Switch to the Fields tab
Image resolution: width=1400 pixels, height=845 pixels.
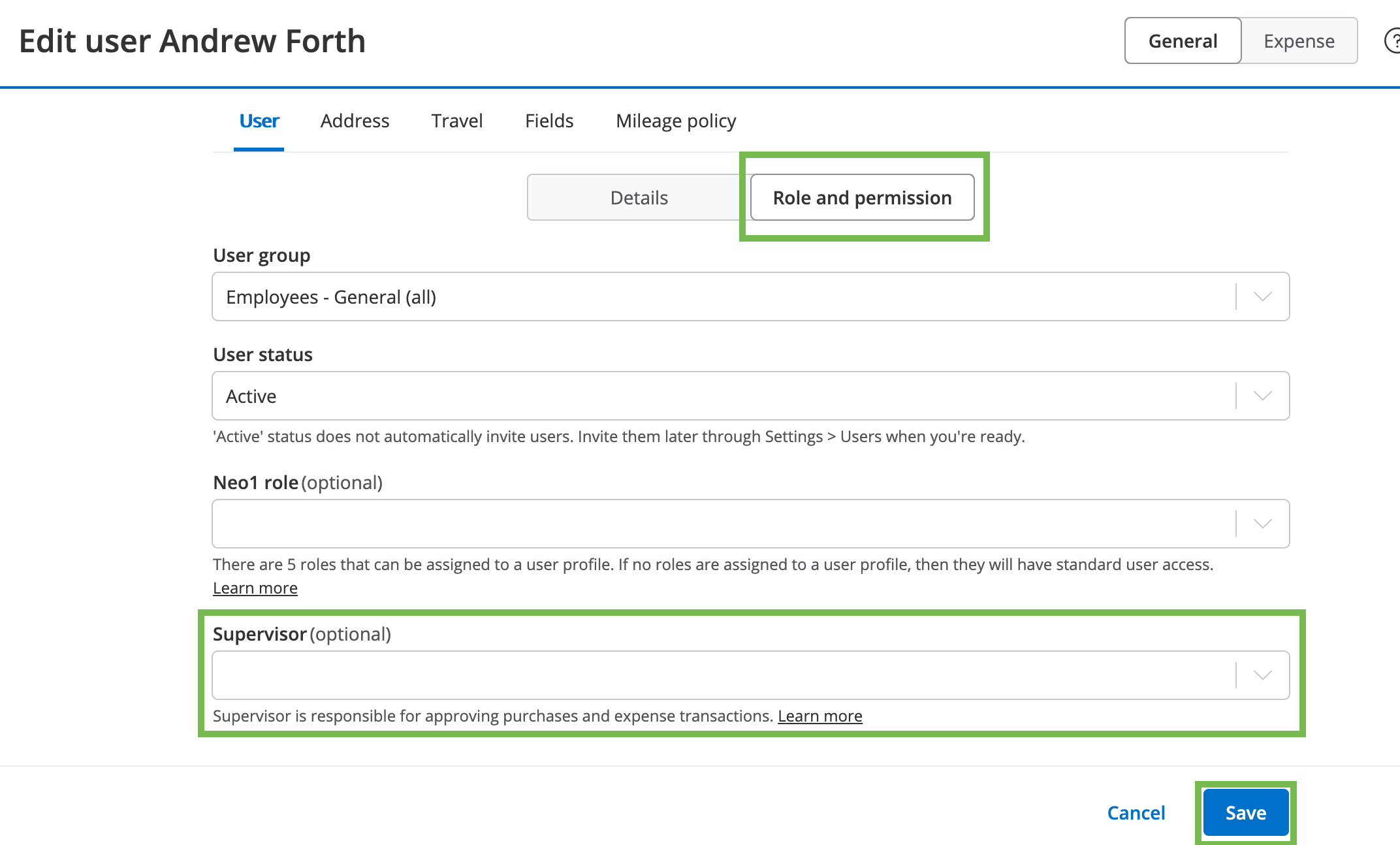click(549, 121)
